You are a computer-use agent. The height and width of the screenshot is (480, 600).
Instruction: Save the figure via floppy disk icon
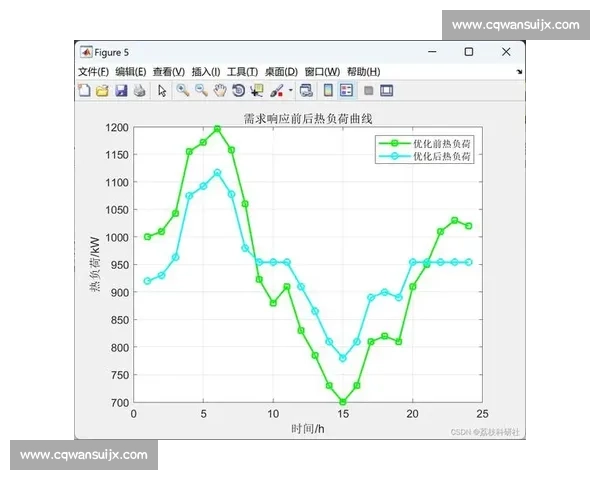[x=121, y=91]
